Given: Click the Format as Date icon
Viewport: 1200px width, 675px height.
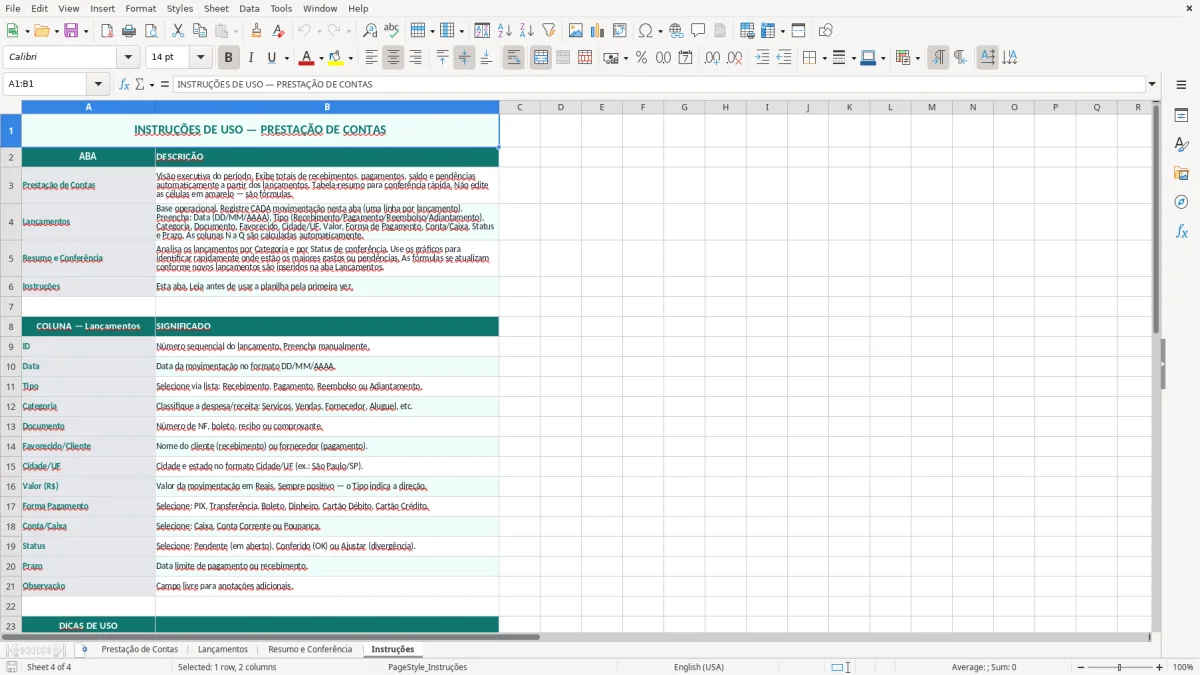Looking at the screenshot, I should [x=685, y=58].
